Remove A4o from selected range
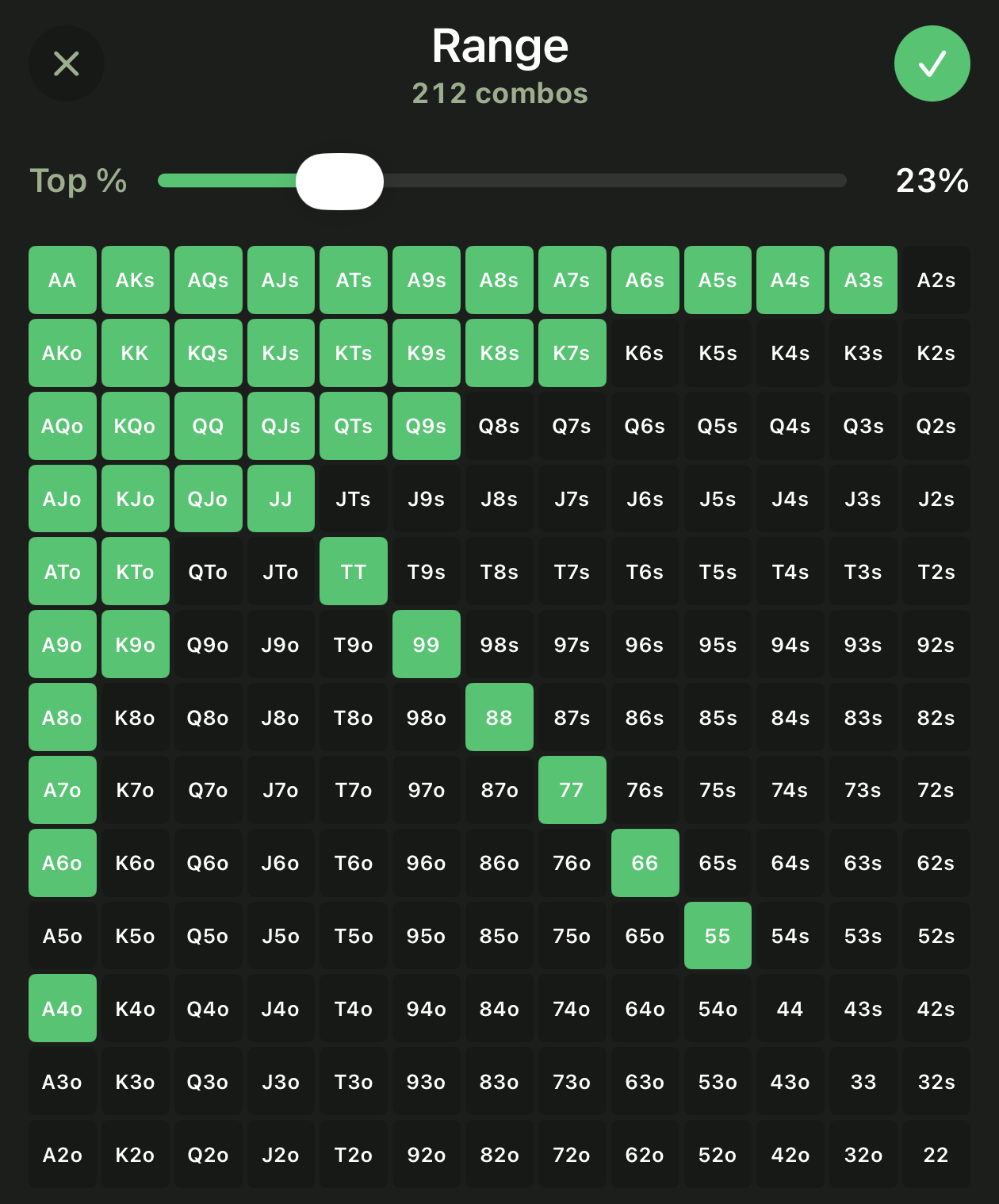Viewport: 999px width, 1204px height. [63, 1009]
